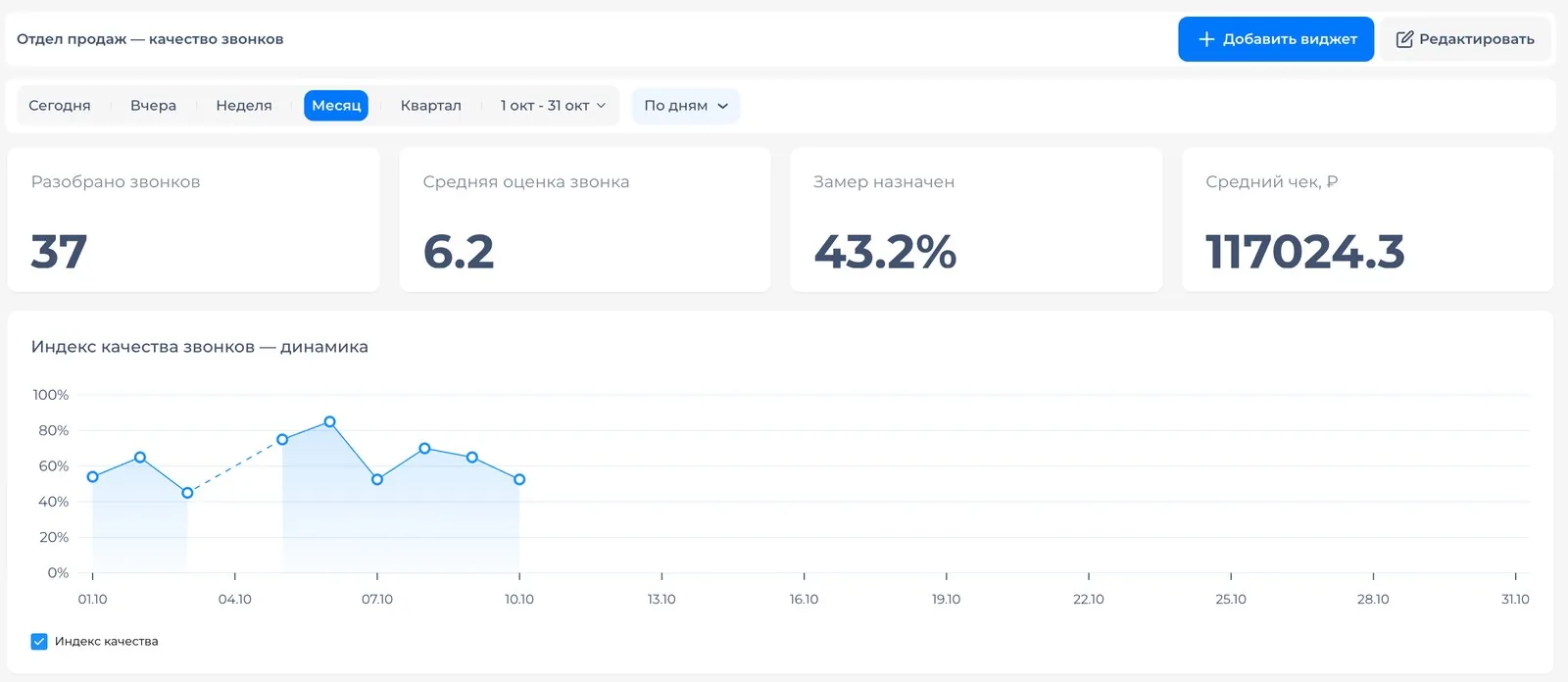
Task: Choose the Неделя period tab
Action: click(244, 106)
